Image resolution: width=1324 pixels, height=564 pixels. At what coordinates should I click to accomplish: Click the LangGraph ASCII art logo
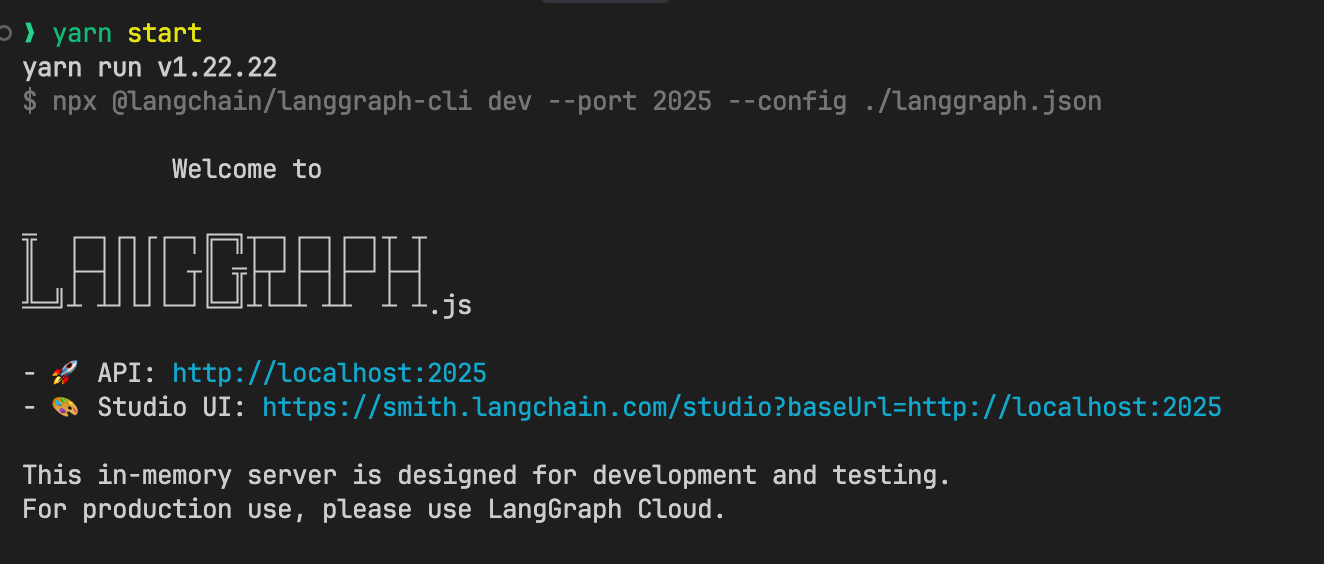point(225,271)
